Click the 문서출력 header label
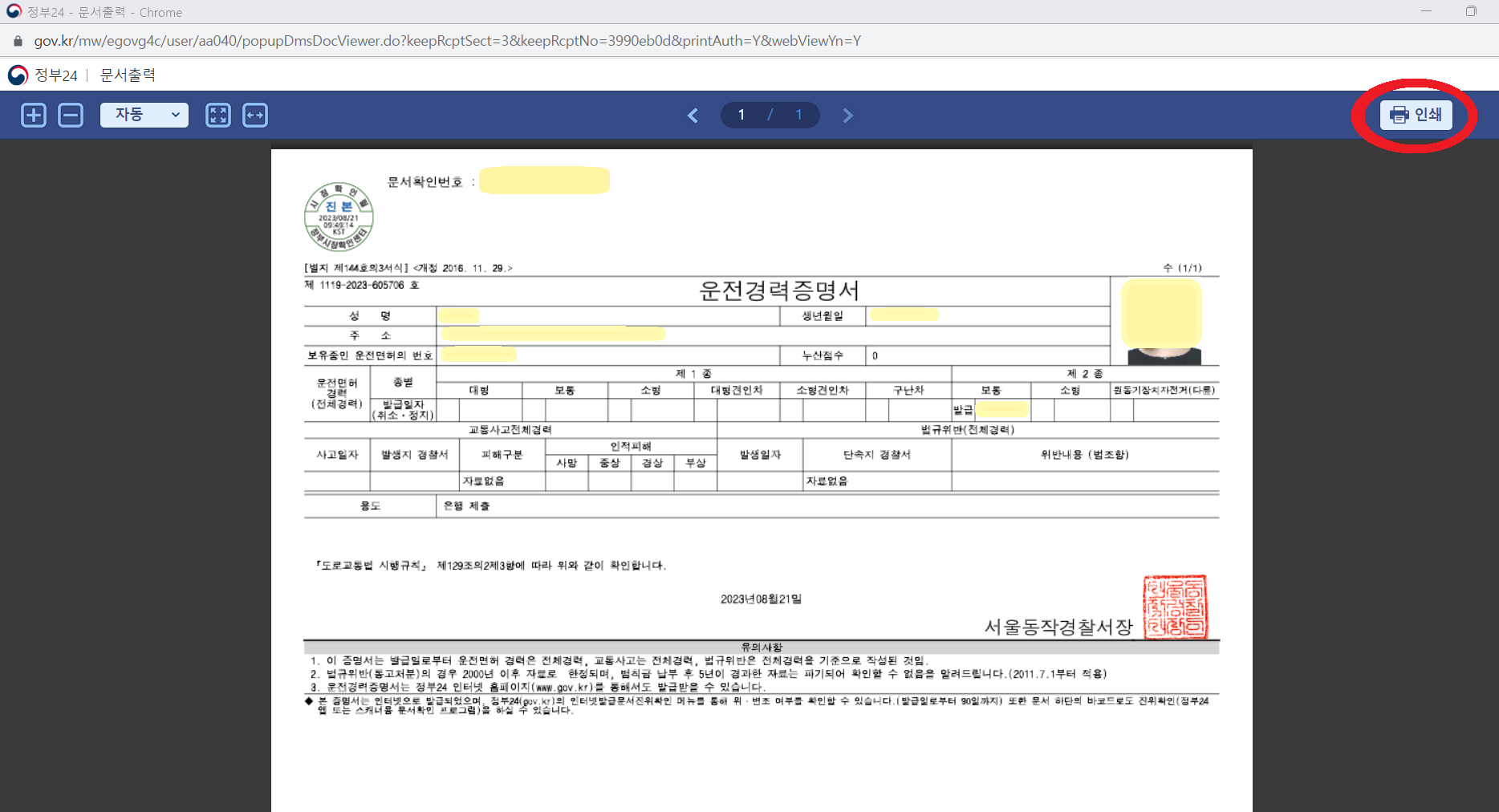 tap(127, 75)
